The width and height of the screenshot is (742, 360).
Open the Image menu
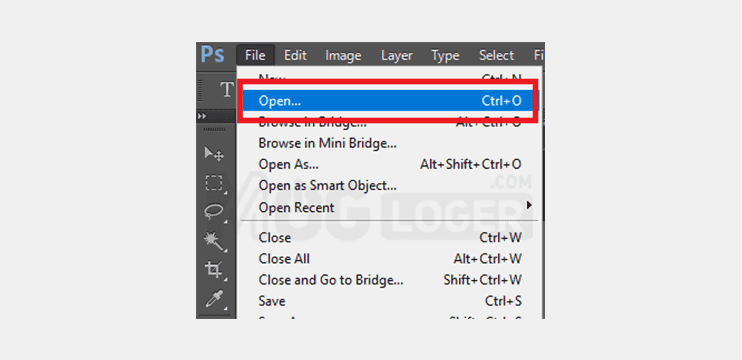pos(343,55)
